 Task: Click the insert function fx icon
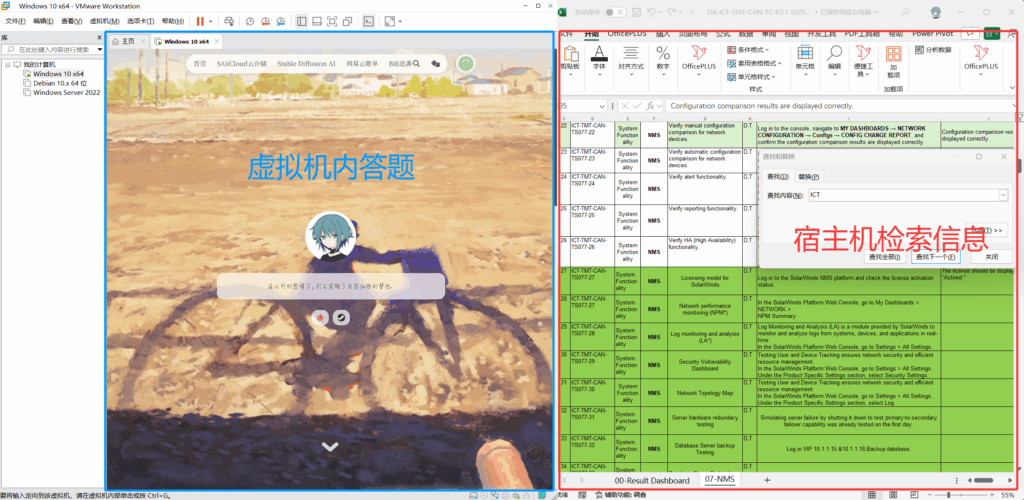650,105
